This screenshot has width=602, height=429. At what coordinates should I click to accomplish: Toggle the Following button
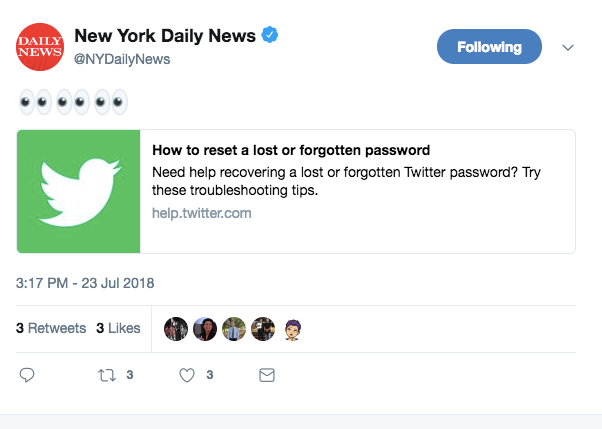(489, 46)
